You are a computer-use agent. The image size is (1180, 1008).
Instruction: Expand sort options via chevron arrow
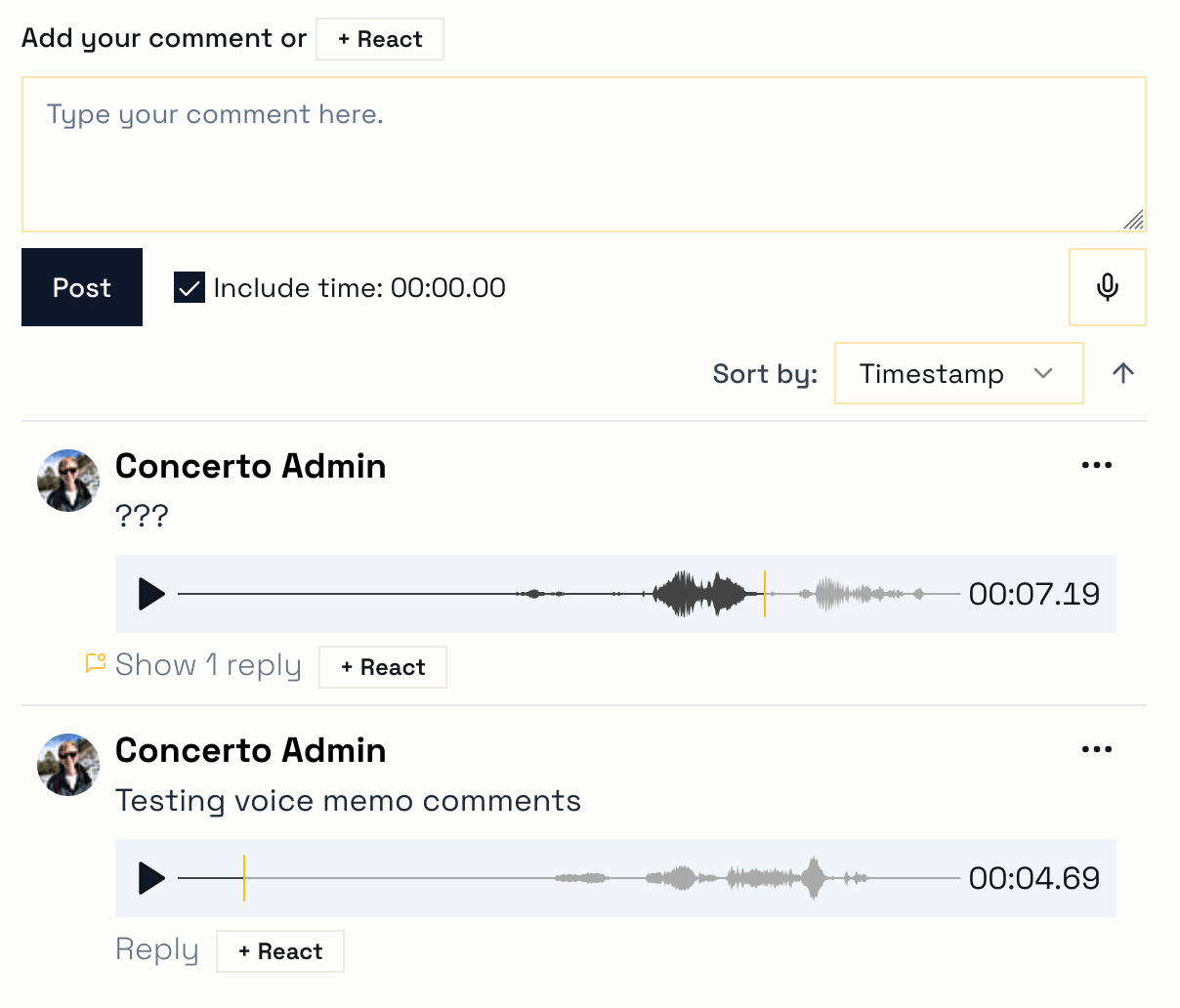coord(1043,373)
